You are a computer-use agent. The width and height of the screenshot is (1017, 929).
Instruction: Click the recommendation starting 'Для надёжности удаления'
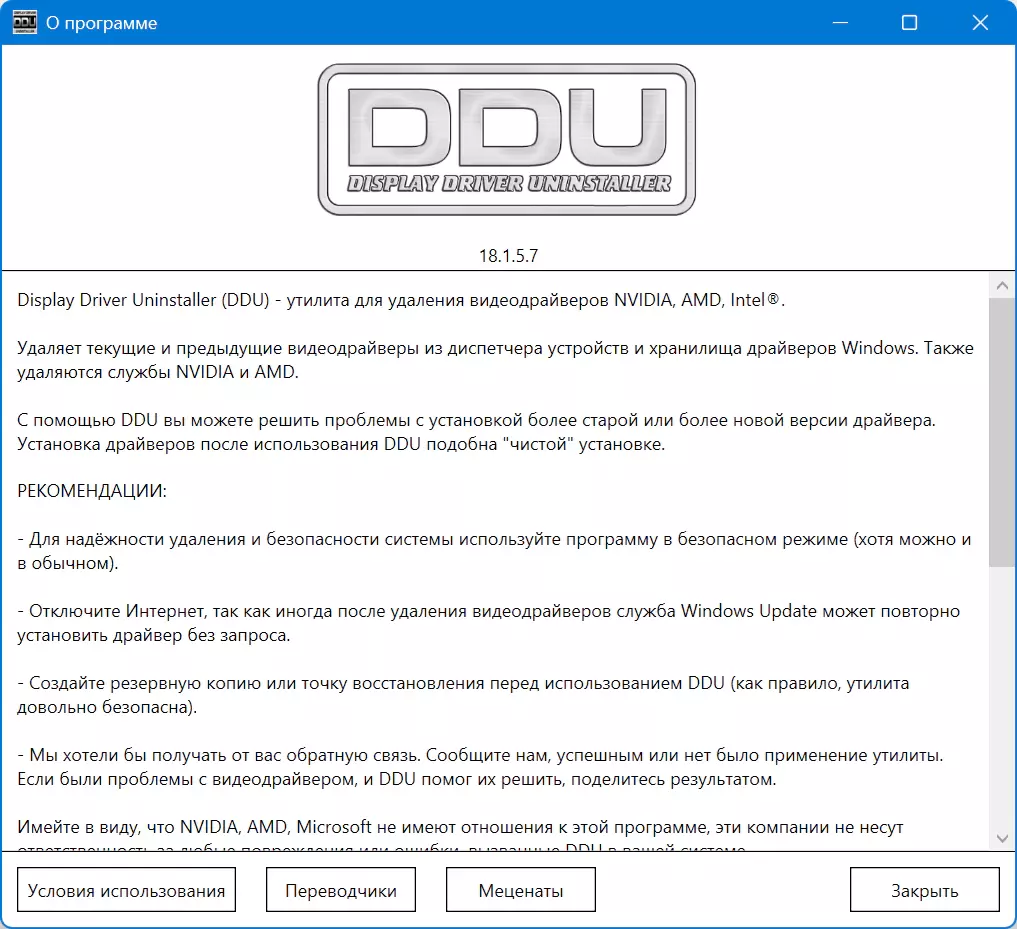coord(494,551)
